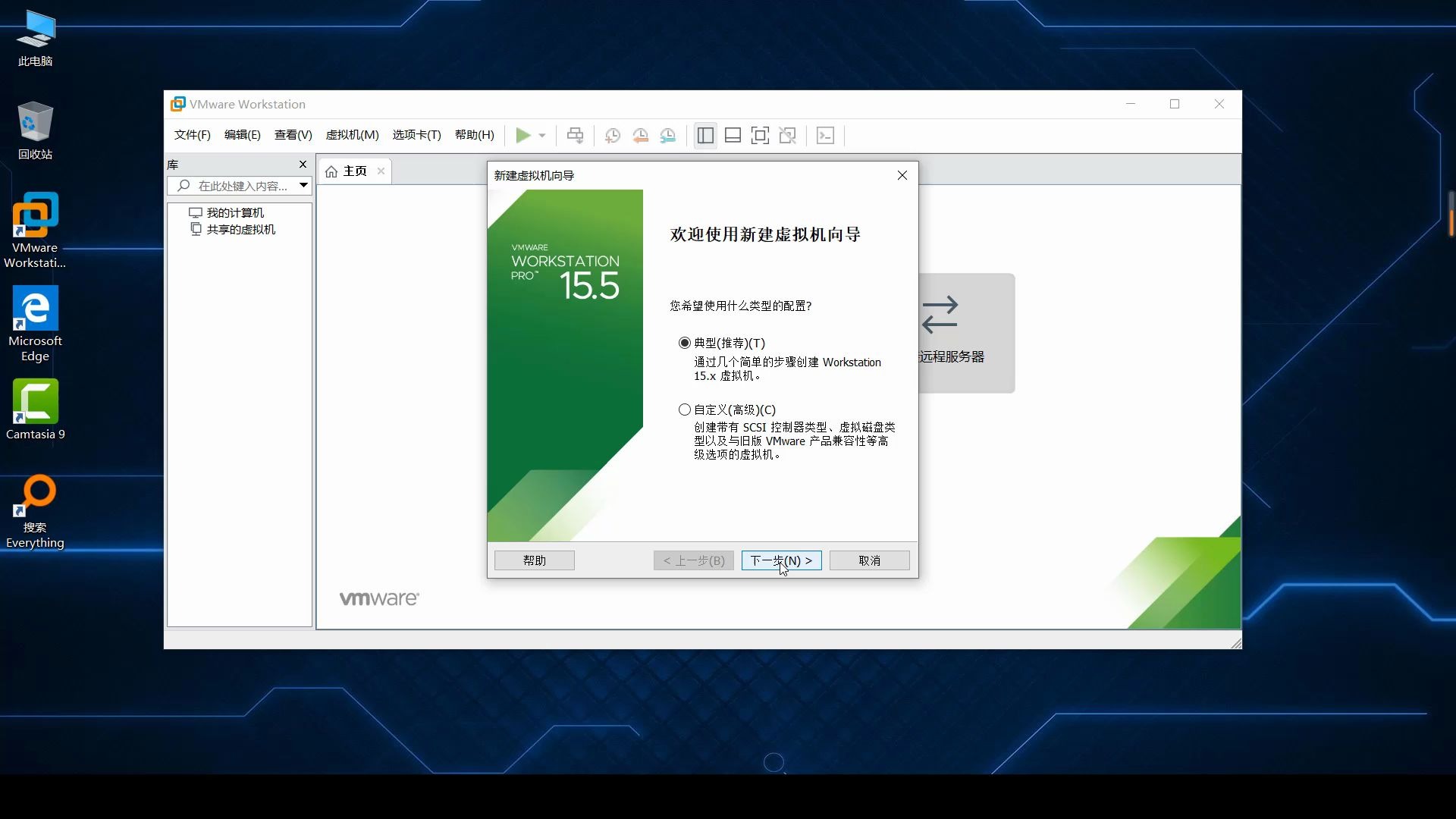This screenshot has width=1456, height=819.
Task: Take a snapshot of the virtual machine
Action: [x=612, y=136]
